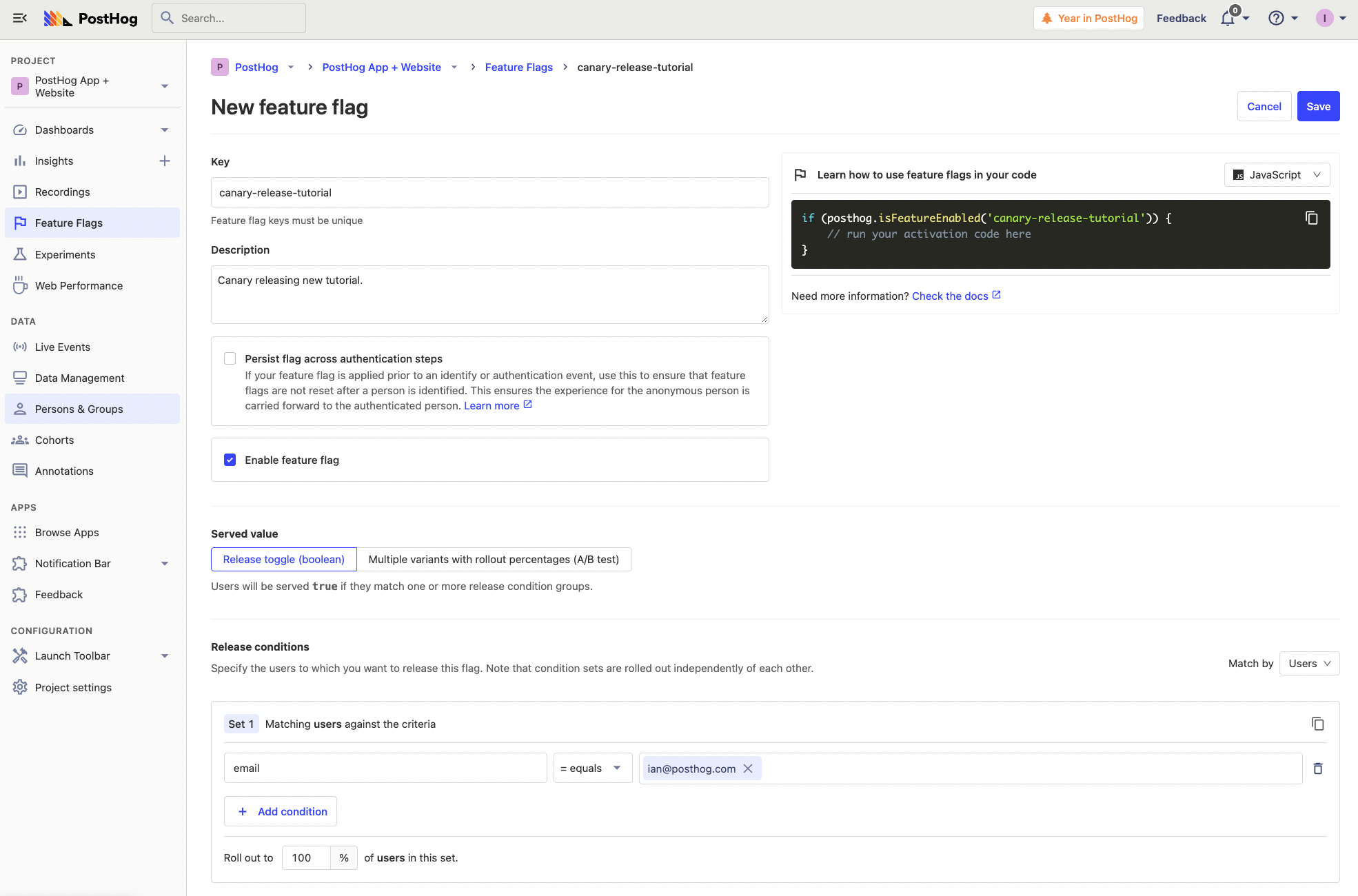This screenshot has height=896, width=1358.
Task: Click the roll out percentage field
Action: click(306, 858)
